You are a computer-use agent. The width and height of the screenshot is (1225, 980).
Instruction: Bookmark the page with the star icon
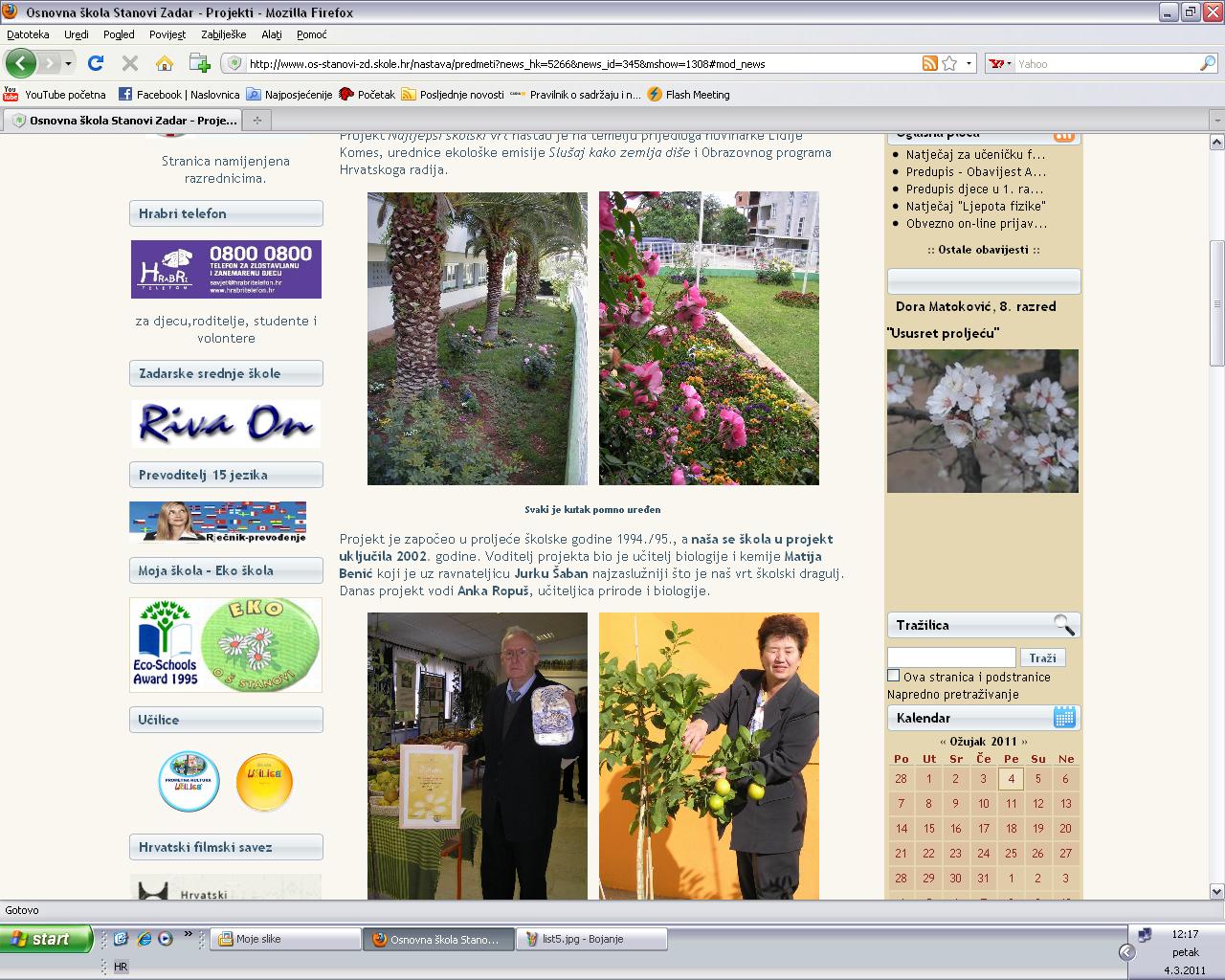click(x=949, y=63)
